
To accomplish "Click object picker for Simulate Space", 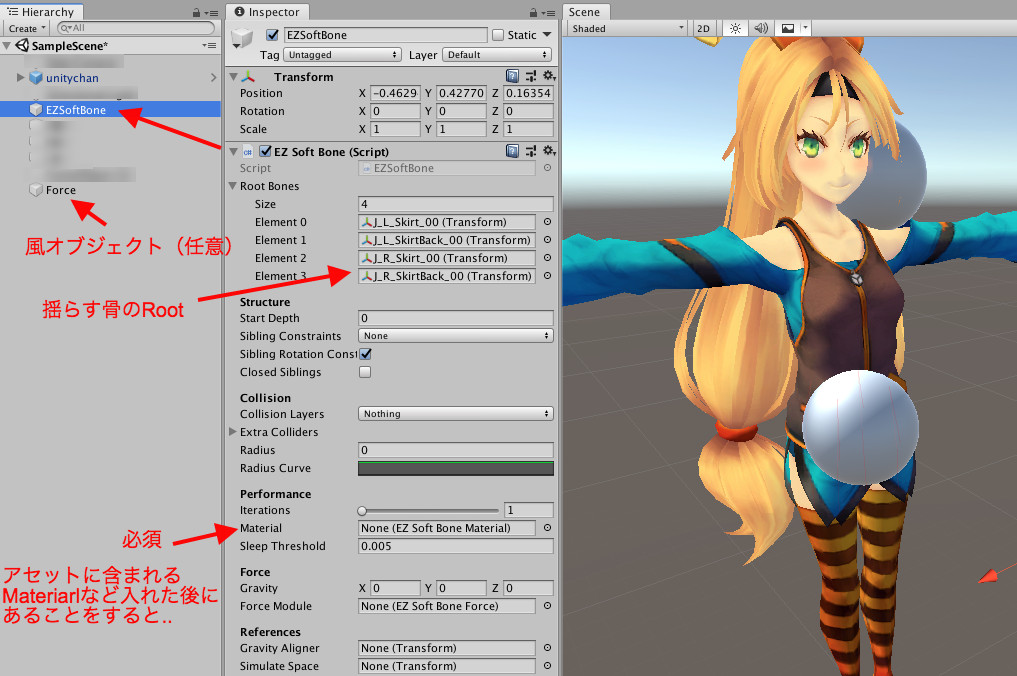I will point(547,666).
